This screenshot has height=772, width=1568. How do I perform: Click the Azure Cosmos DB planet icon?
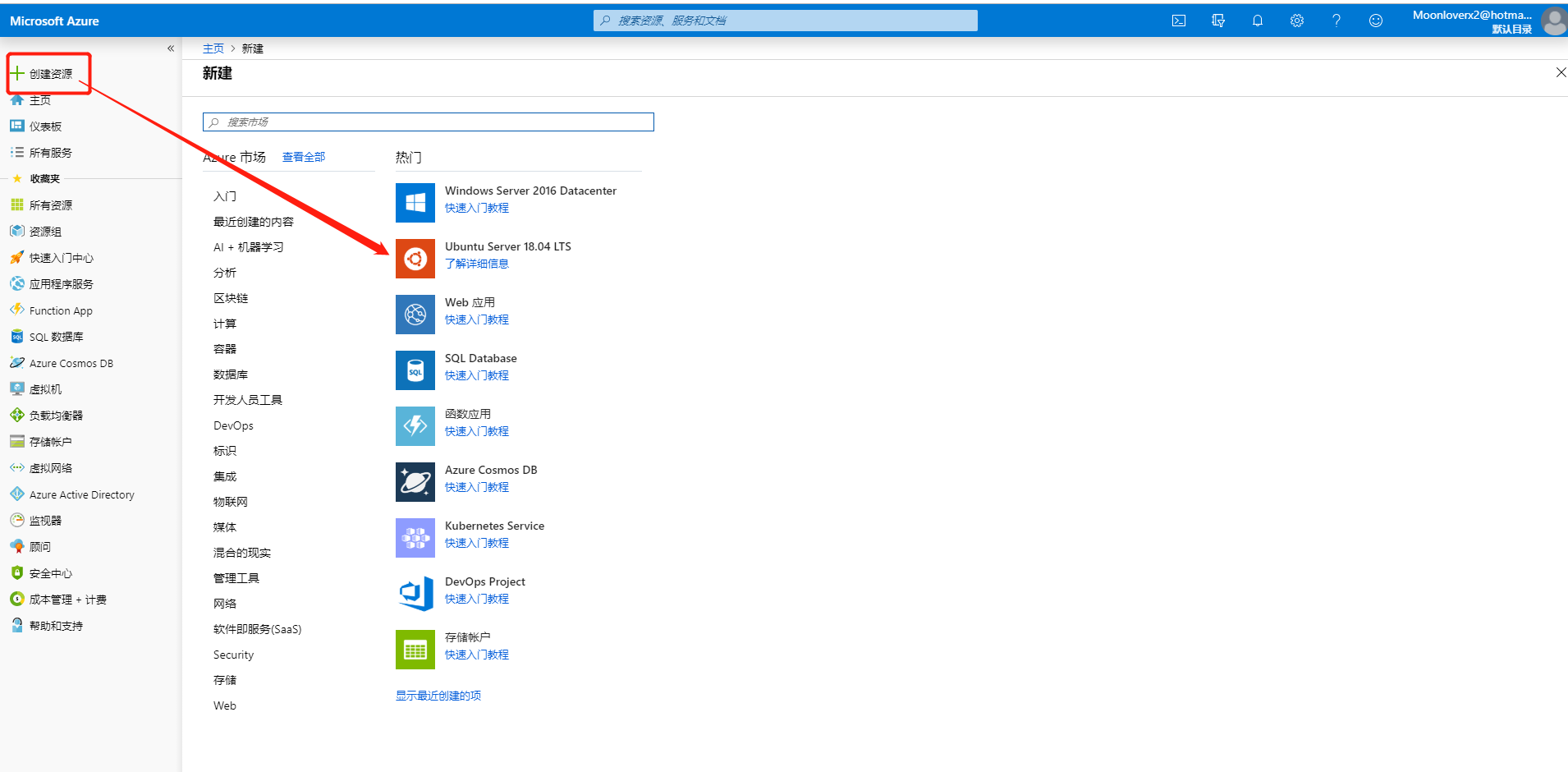click(415, 482)
